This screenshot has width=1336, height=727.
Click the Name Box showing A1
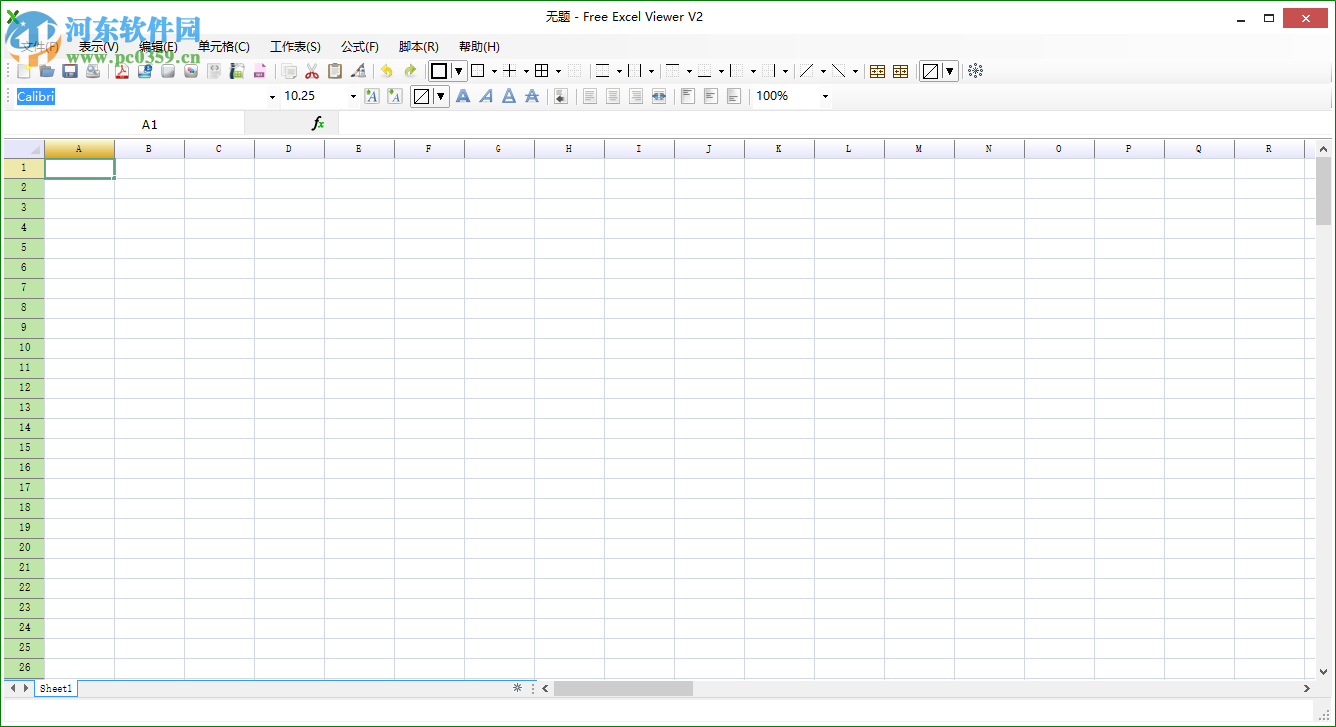click(150, 124)
